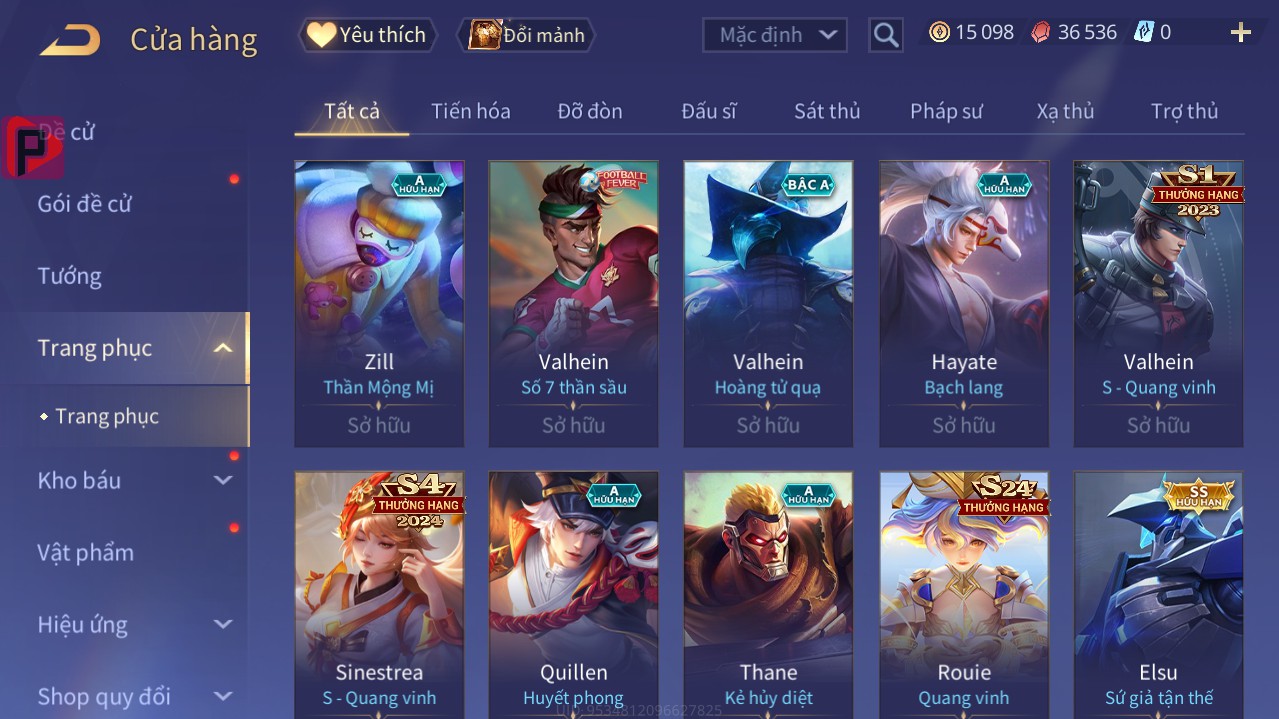Tap the blue voucher currency icon
The height and width of the screenshot is (719, 1279).
point(1143,32)
